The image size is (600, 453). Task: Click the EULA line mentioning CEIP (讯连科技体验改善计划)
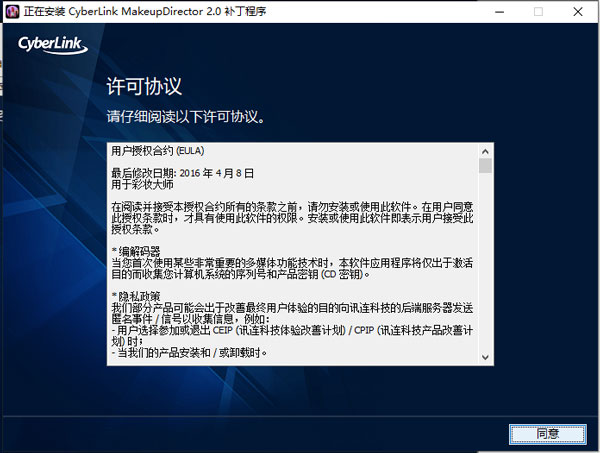[292, 330]
